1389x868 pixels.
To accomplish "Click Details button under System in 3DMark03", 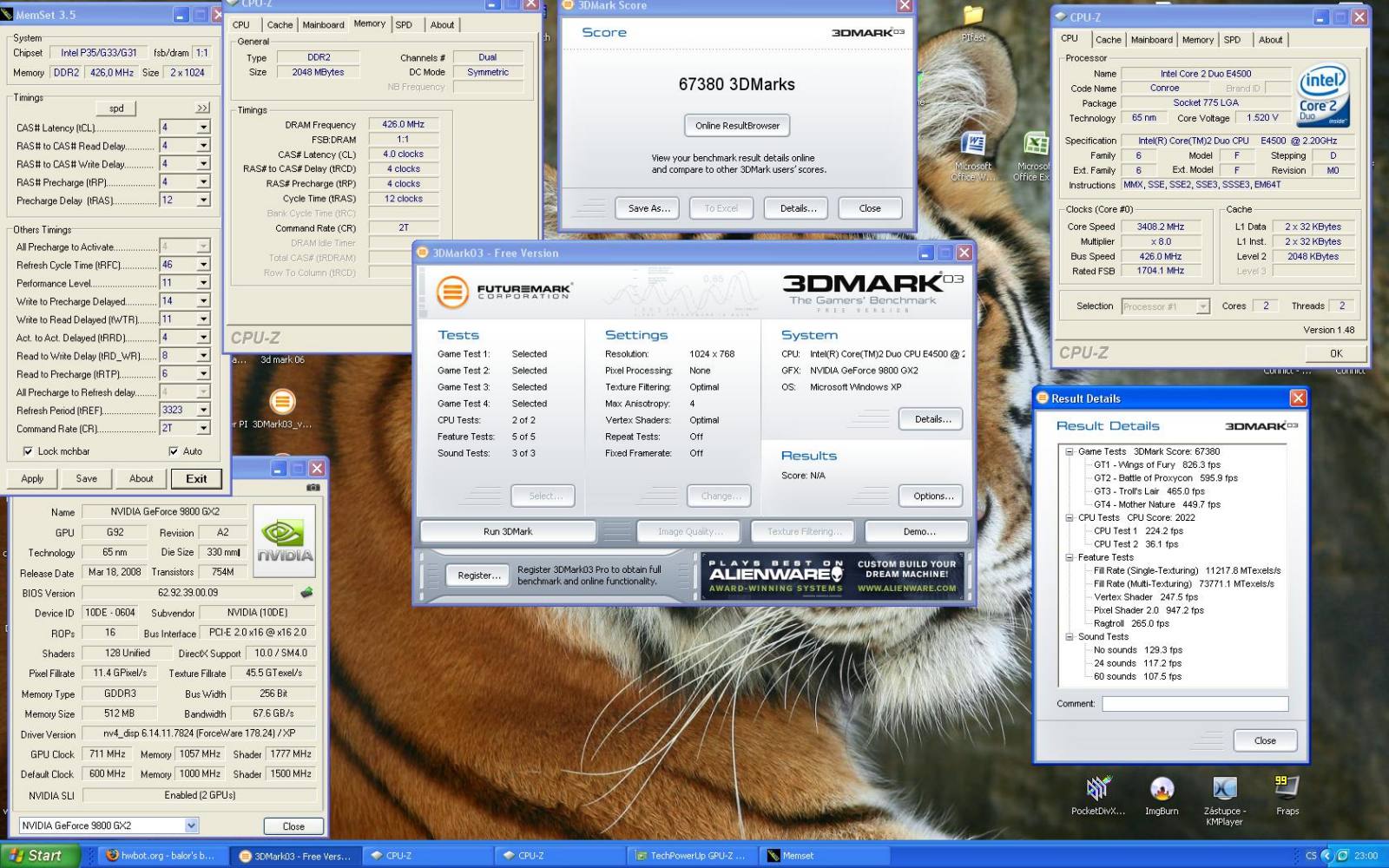I will 933,418.
